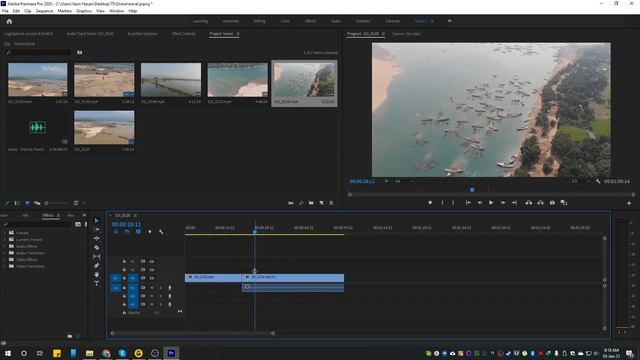Open the Window menu
Screen dimensions: 640x360
pos(116,11)
